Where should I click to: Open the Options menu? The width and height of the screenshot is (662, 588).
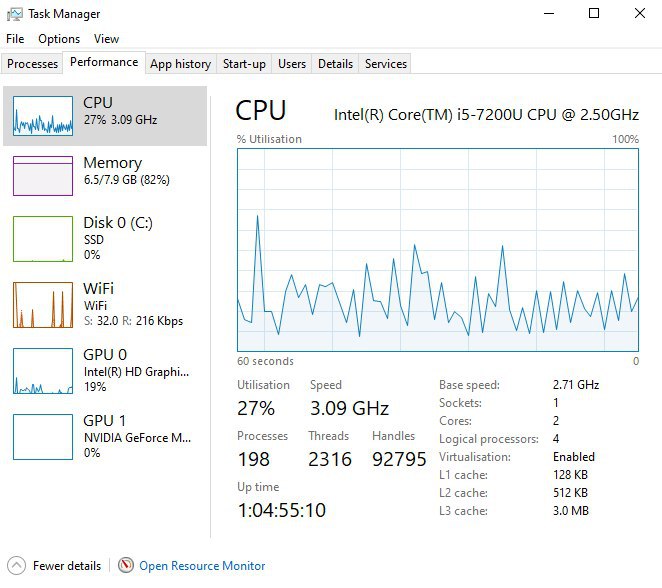(x=59, y=39)
